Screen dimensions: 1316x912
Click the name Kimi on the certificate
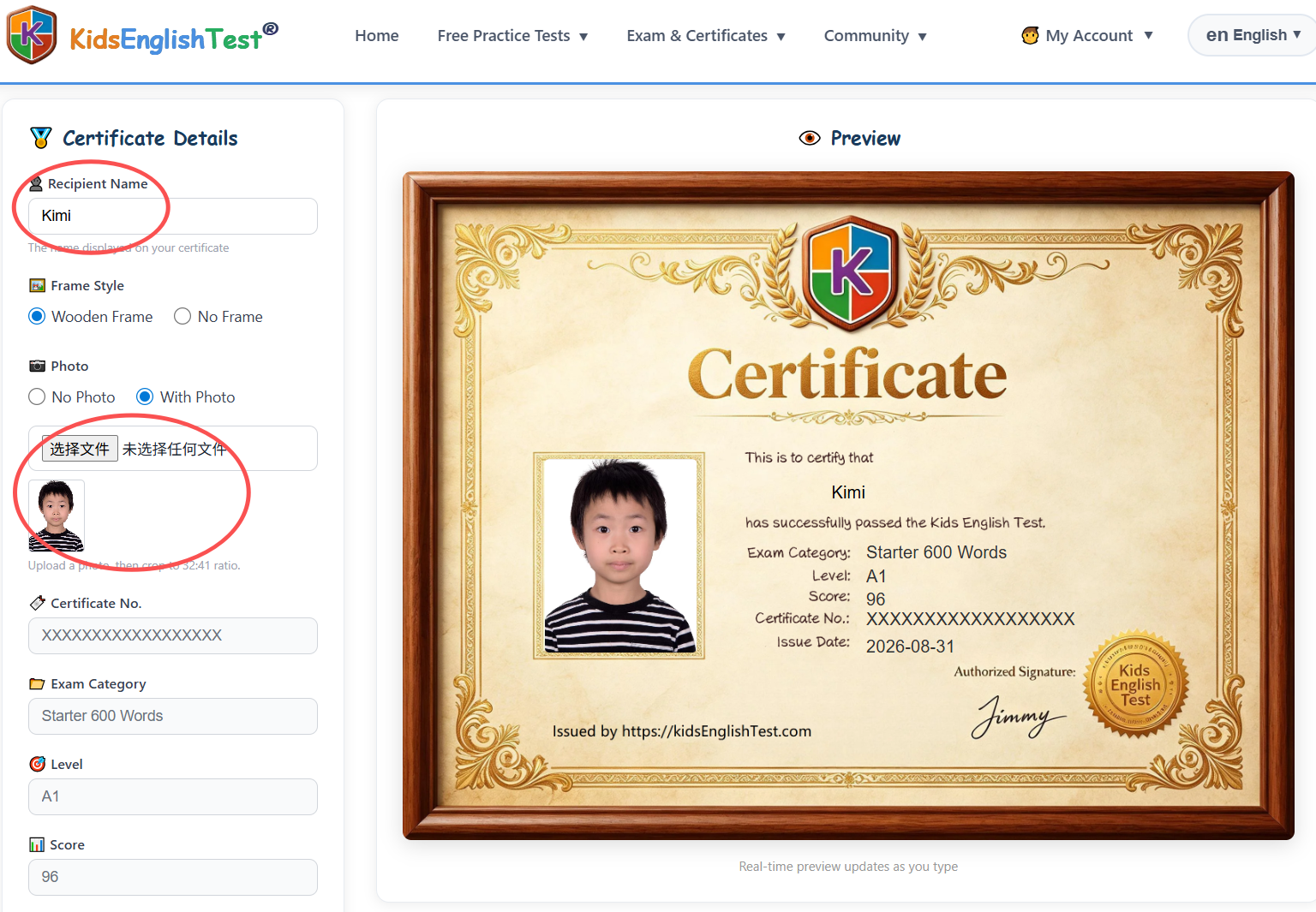[848, 492]
